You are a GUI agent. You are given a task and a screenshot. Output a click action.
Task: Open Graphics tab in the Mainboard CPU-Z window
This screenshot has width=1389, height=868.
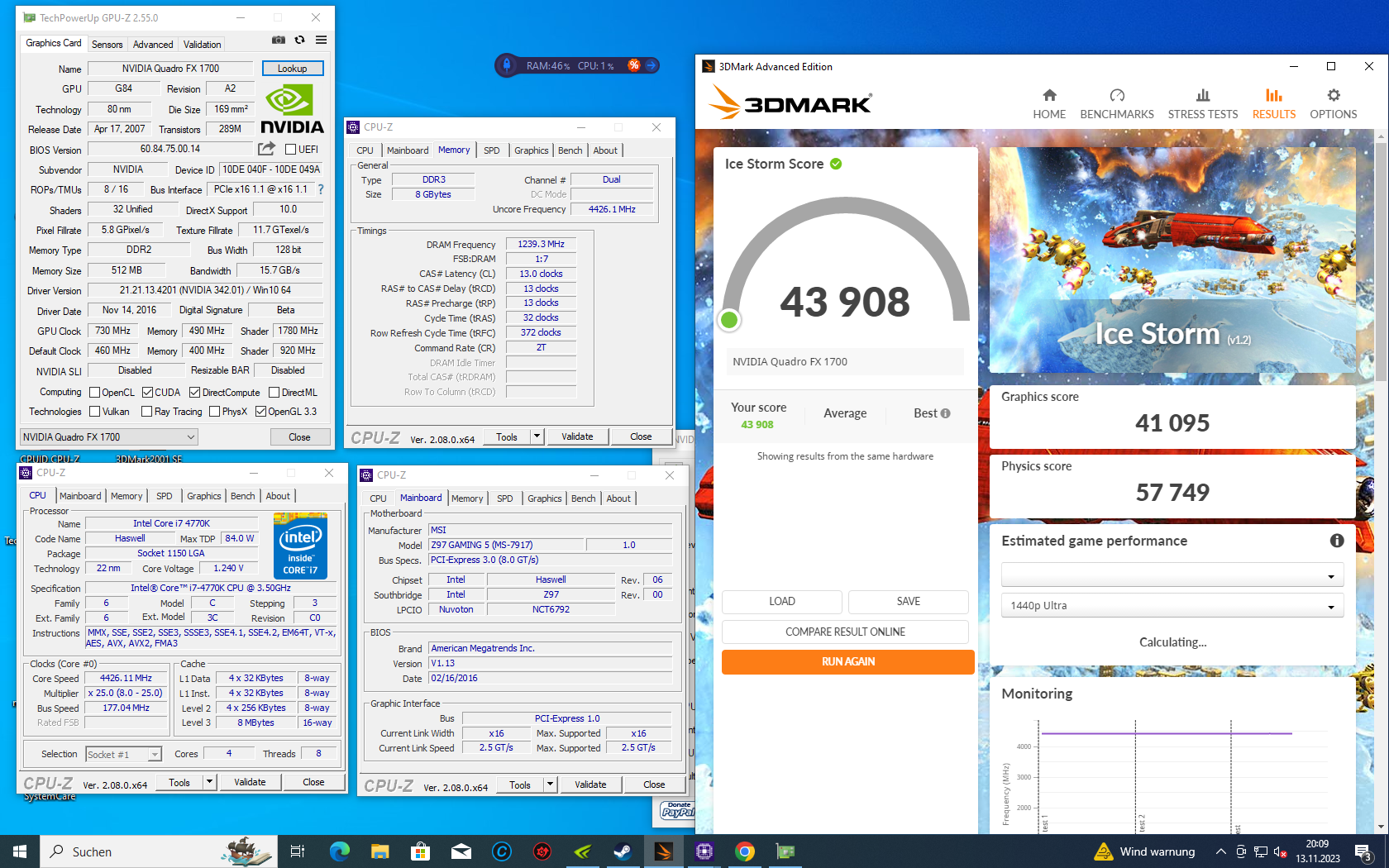[545, 498]
